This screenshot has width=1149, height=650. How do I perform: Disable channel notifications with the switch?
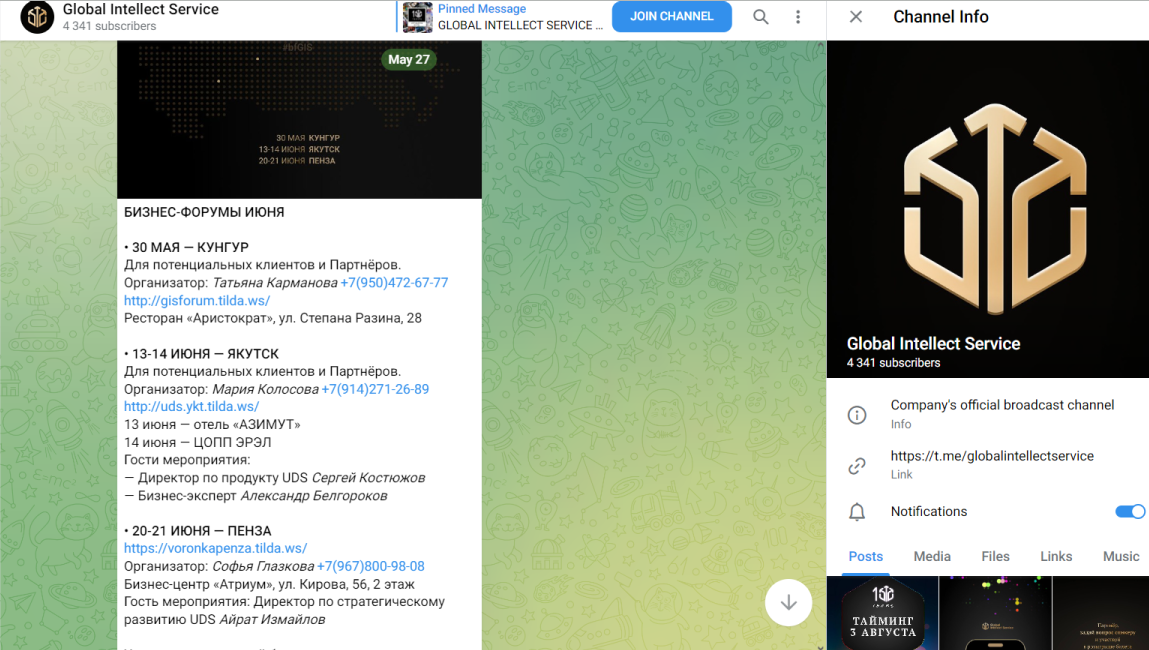pos(1130,511)
